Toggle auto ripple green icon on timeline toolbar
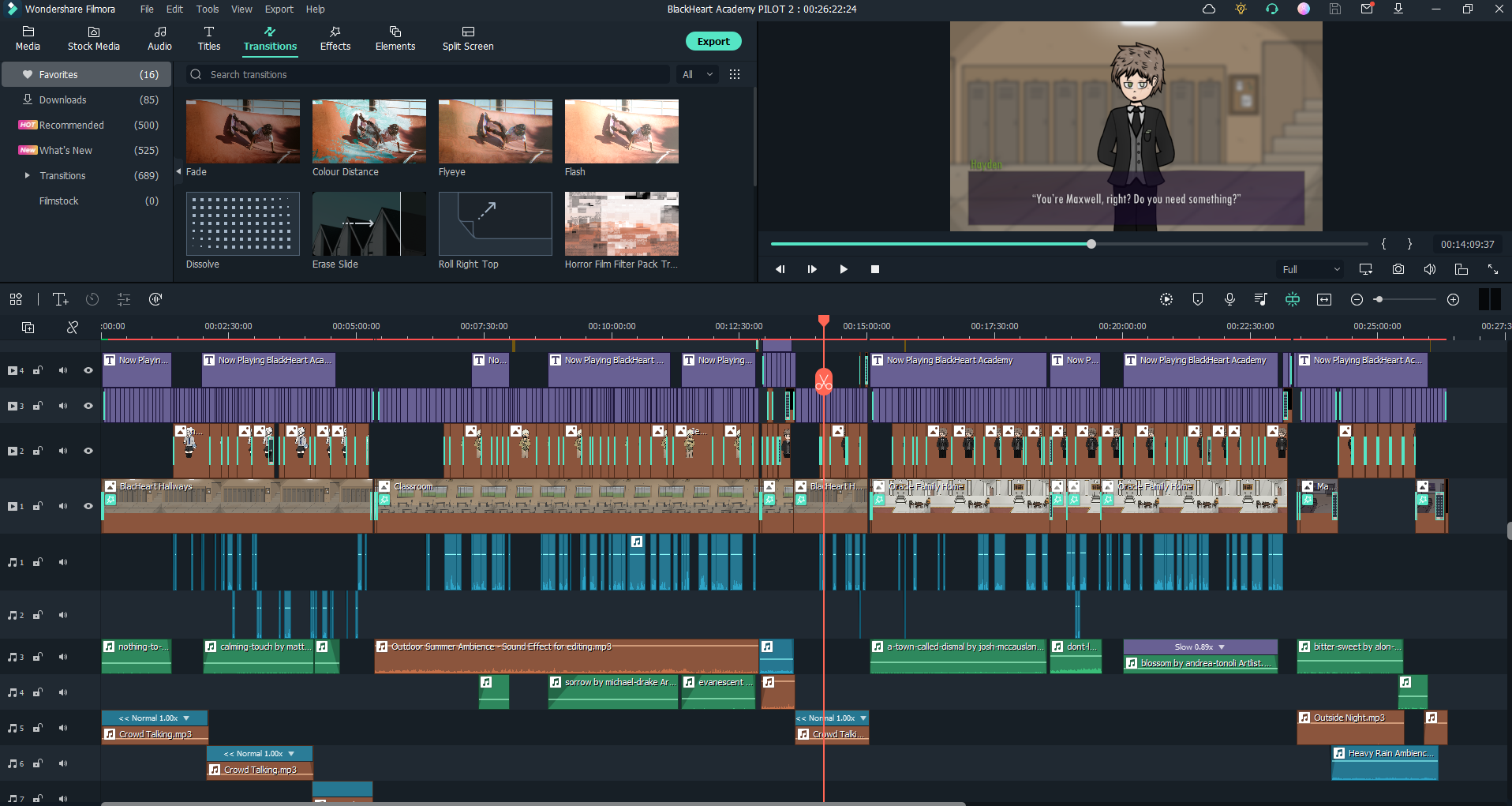This screenshot has height=806, width=1512. click(1293, 299)
